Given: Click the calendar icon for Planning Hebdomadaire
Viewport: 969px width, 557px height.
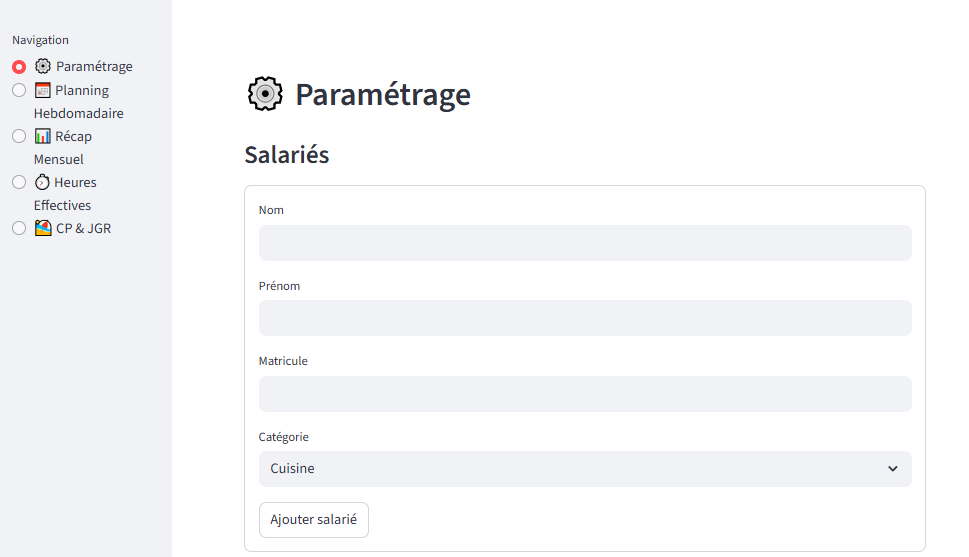Looking at the screenshot, I should (42, 90).
